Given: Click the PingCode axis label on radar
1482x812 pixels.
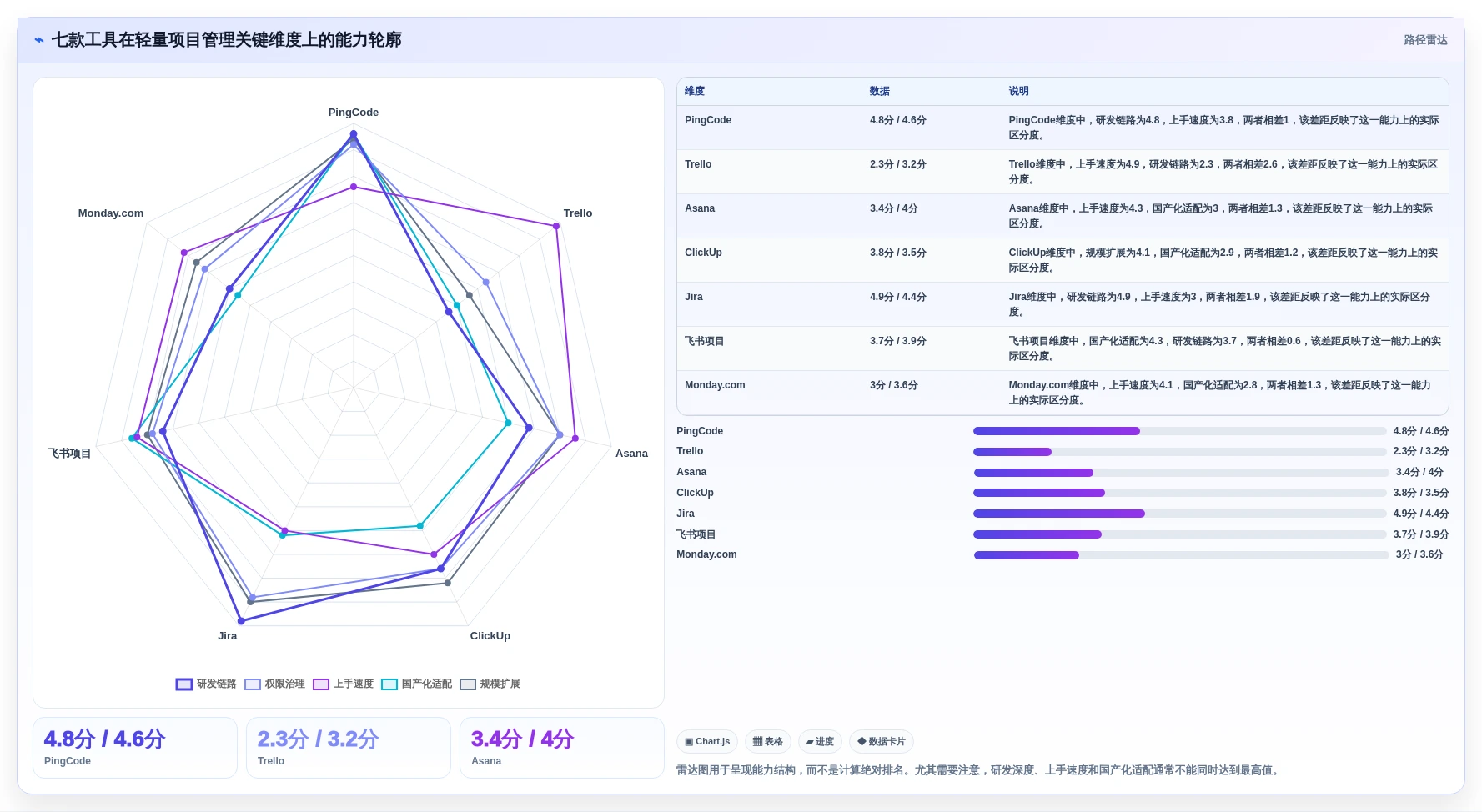Looking at the screenshot, I should (x=354, y=113).
